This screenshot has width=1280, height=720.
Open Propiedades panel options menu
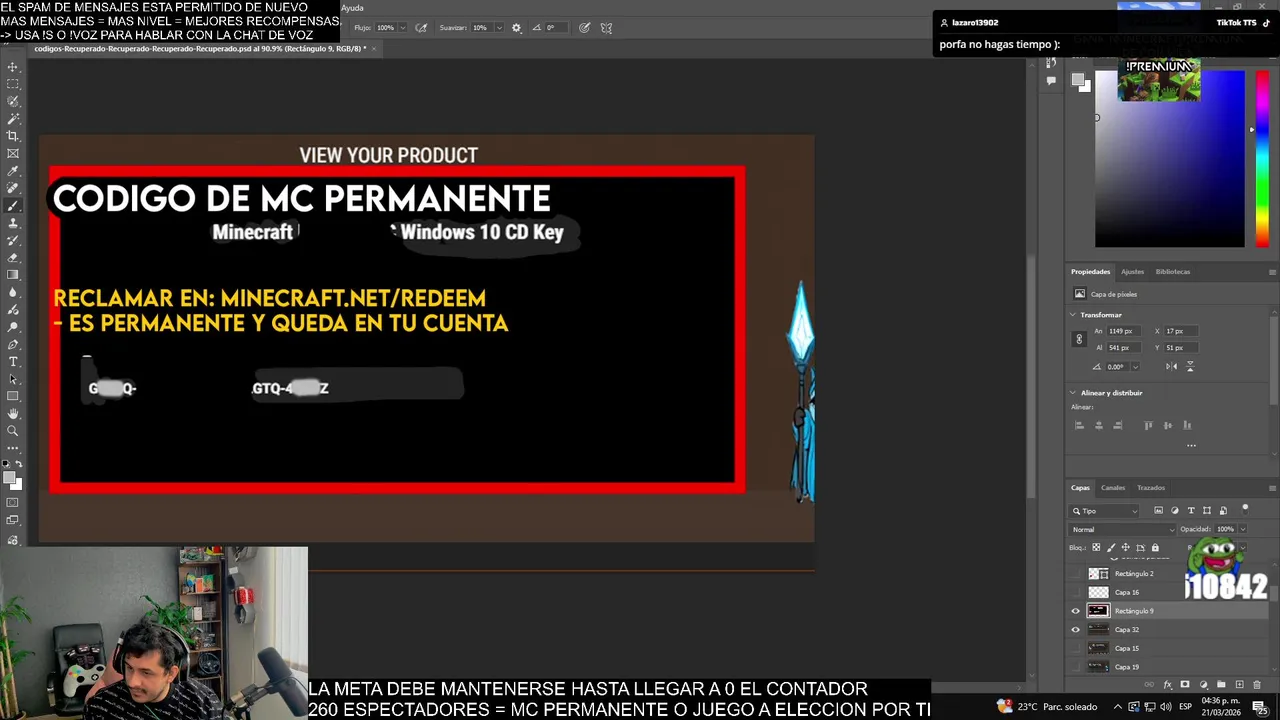tap(1272, 272)
